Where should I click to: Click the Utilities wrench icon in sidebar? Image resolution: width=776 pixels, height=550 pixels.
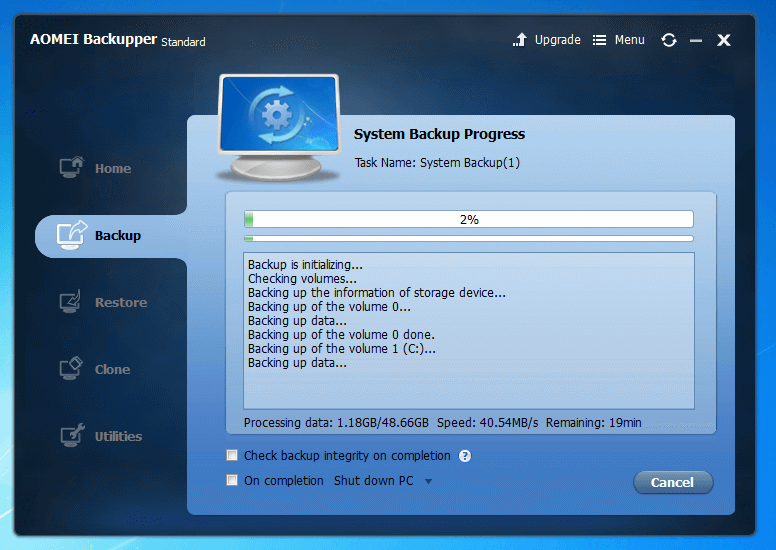(71, 435)
